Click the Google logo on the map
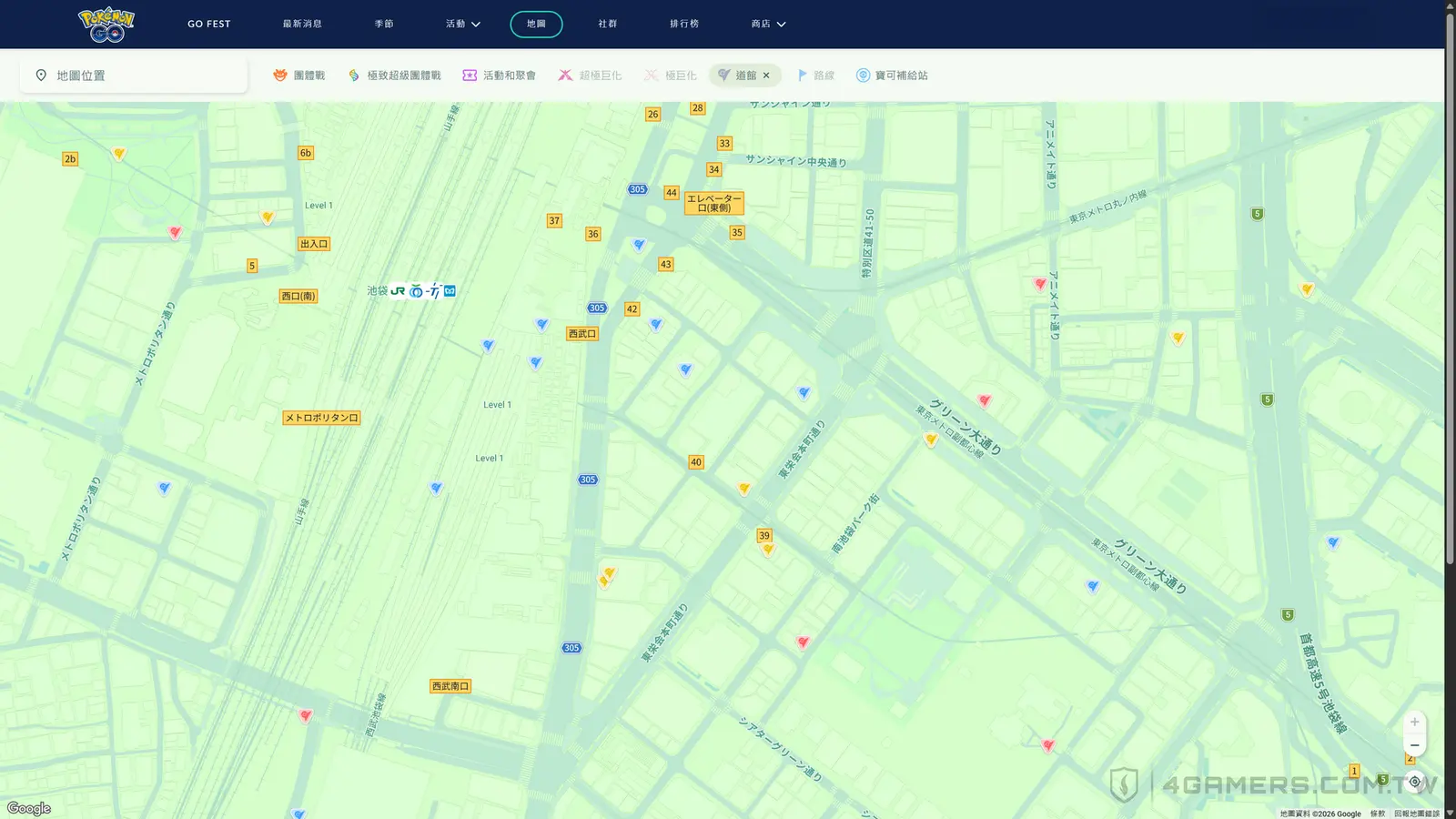Image resolution: width=1456 pixels, height=819 pixels. tap(29, 808)
